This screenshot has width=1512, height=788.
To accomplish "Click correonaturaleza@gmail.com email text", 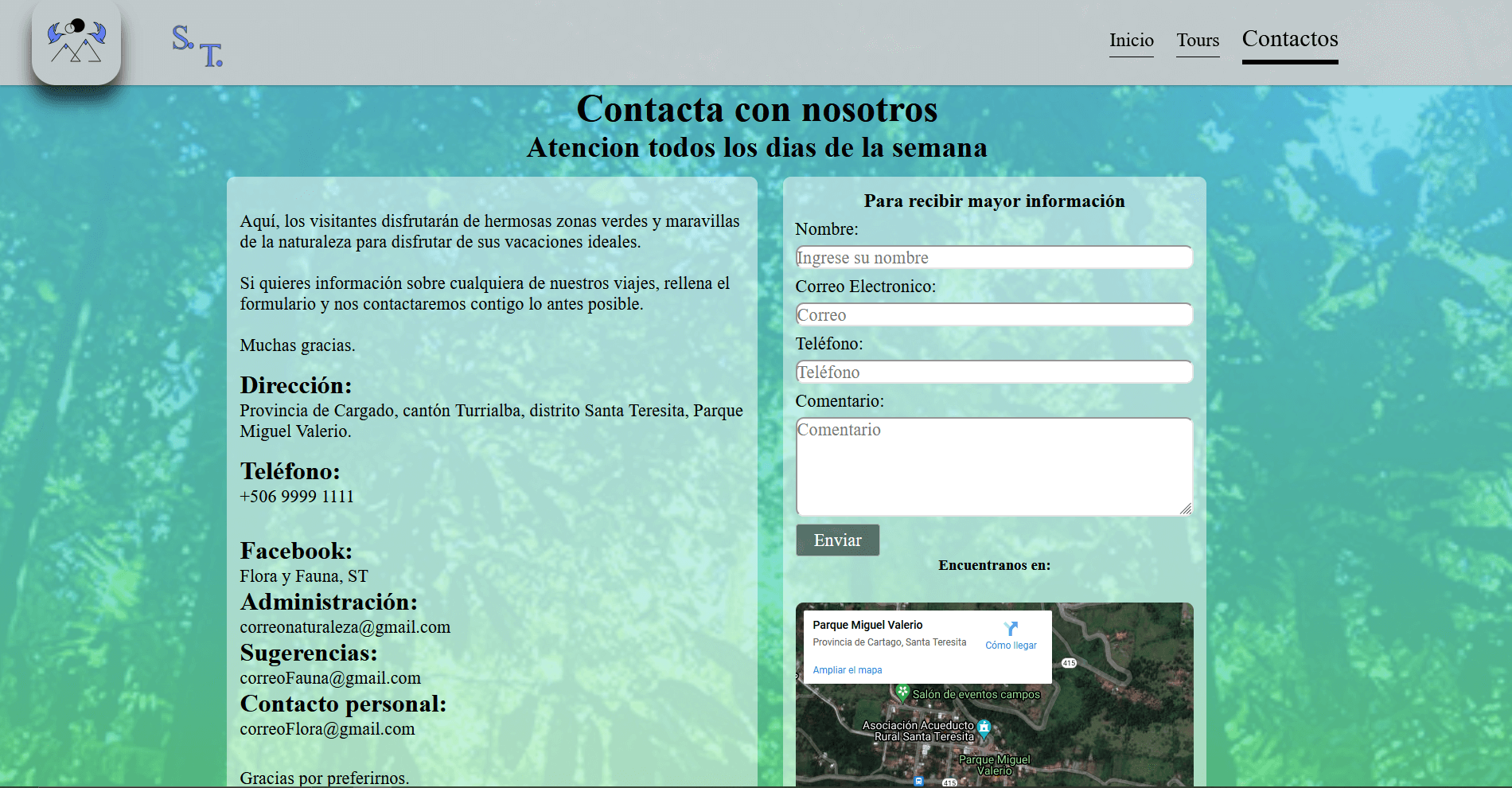I will pyautogui.click(x=345, y=627).
